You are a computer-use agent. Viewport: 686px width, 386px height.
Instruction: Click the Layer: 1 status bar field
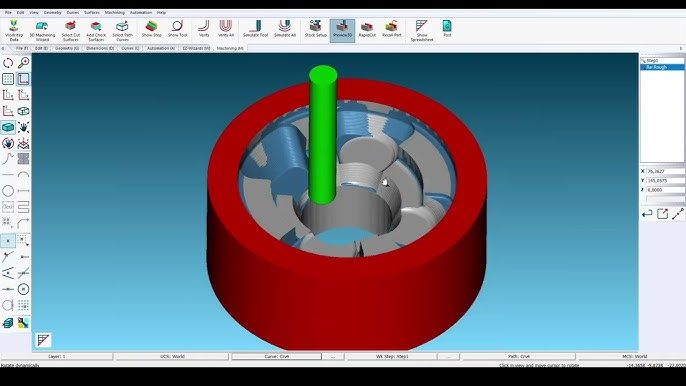57,357
